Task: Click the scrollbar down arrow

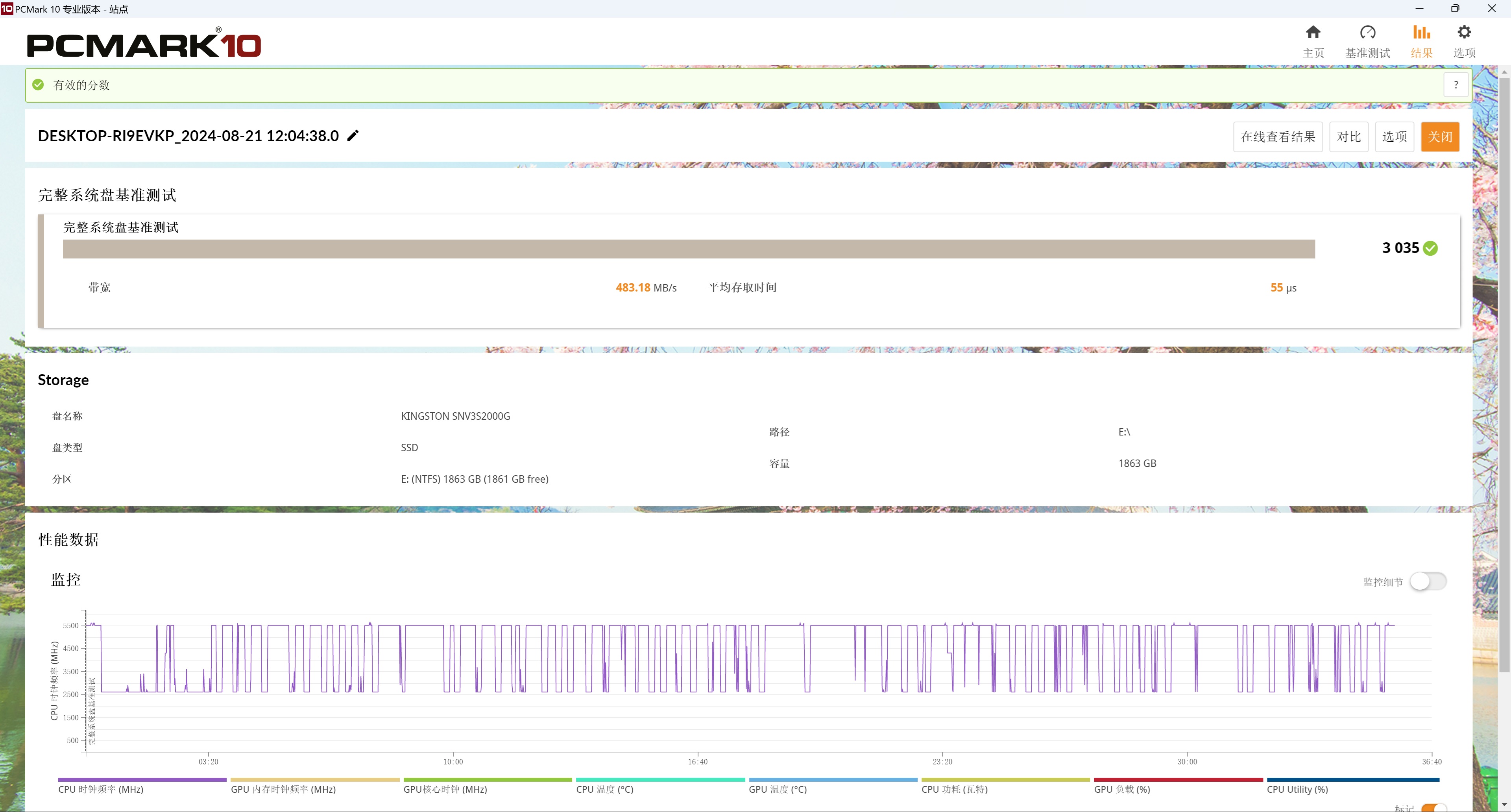Action: pos(1505,805)
